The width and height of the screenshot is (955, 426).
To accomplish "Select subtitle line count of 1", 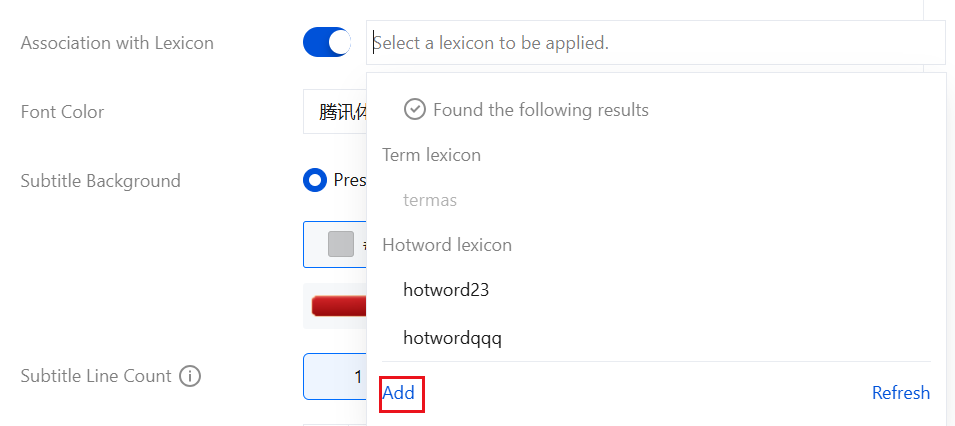I will tap(335, 377).
